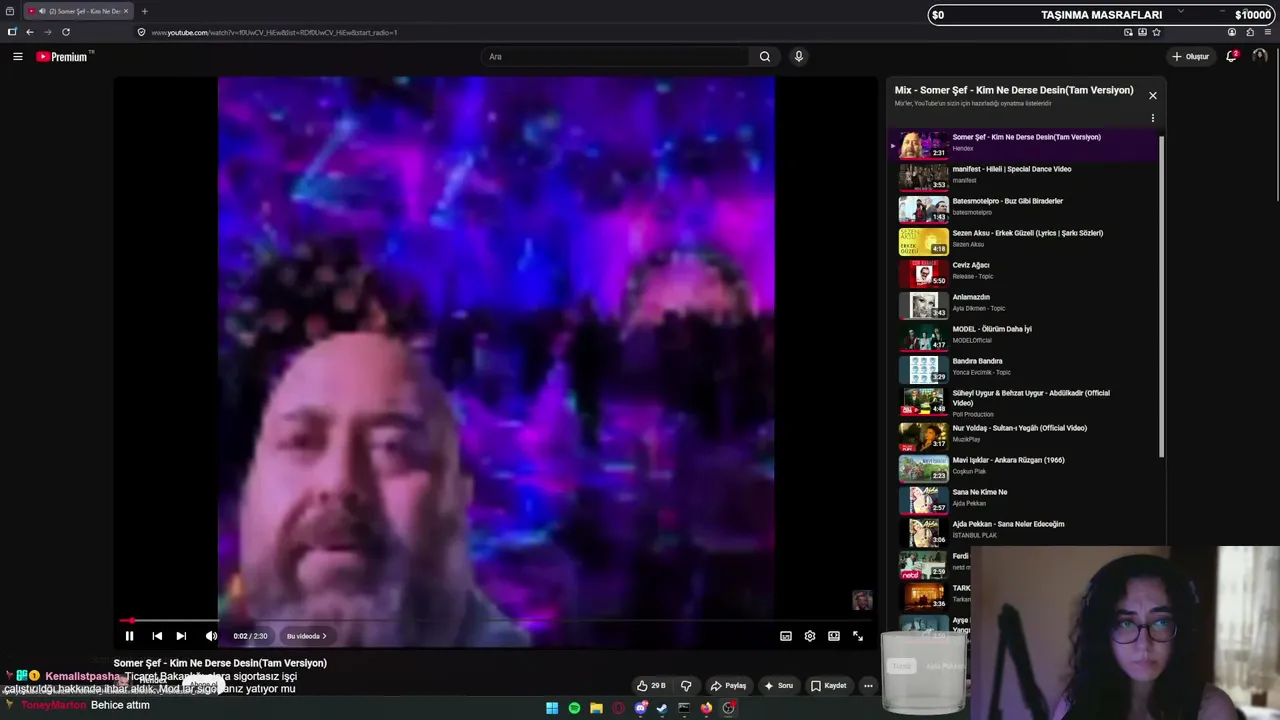Viewport: 1280px width, 720px height.
Task: Submit search with magnifier icon
Action: 765,57
